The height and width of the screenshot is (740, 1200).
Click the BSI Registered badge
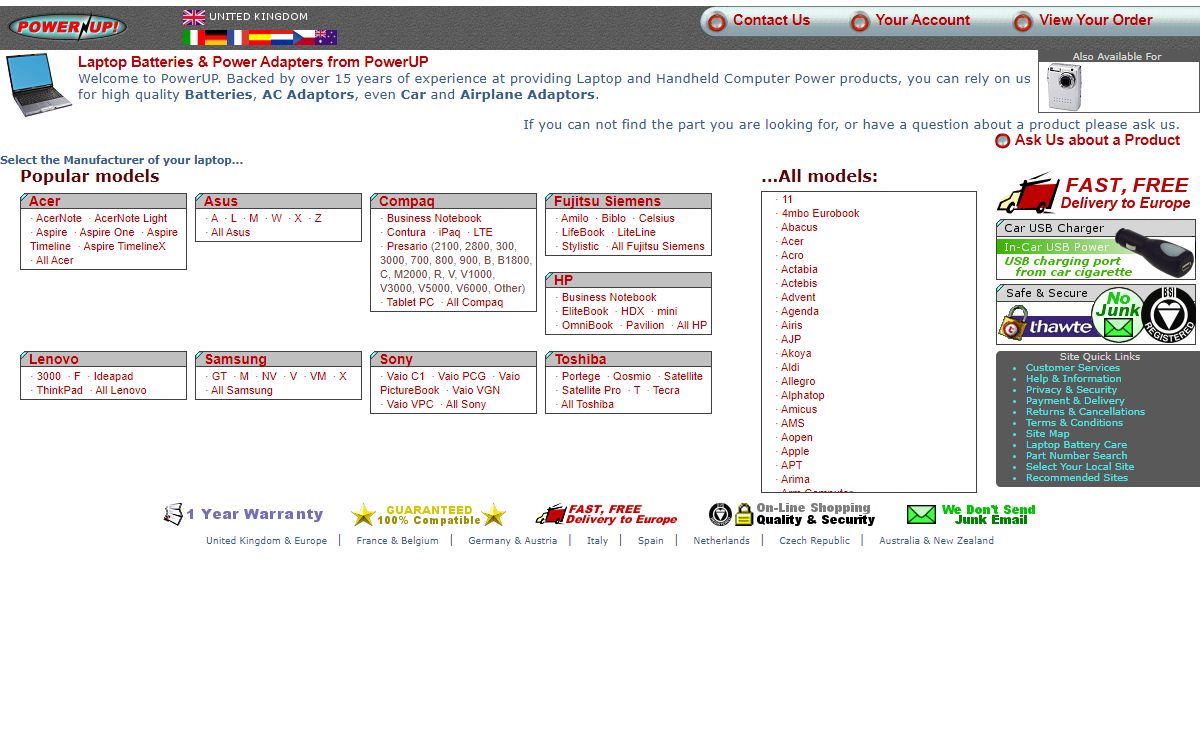click(1169, 315)
